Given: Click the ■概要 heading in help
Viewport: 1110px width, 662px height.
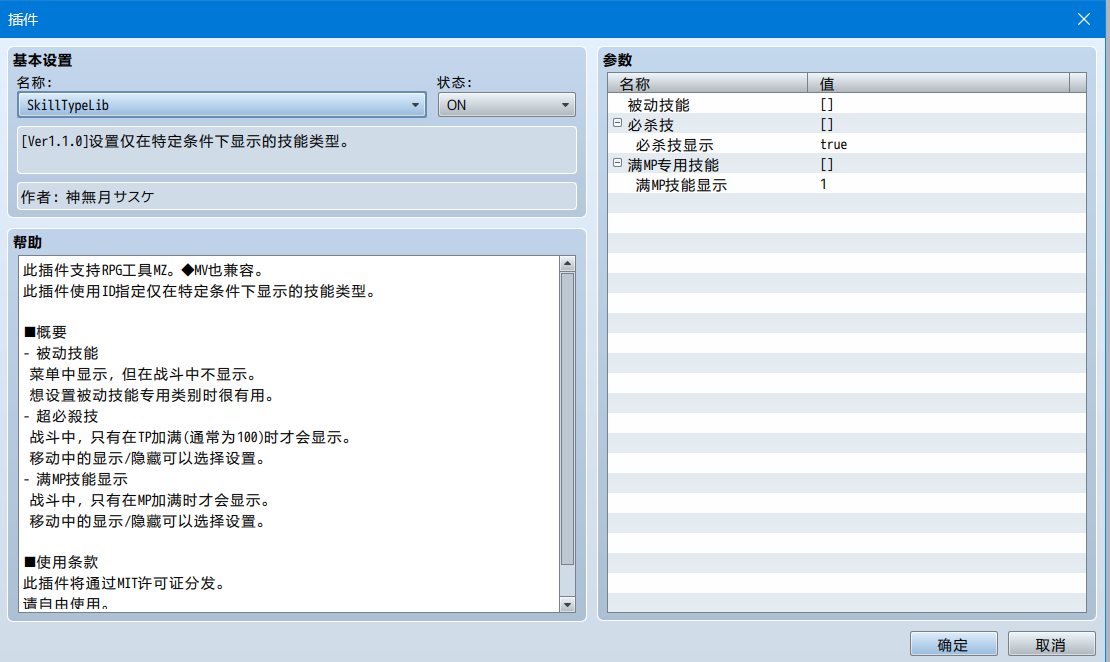Looking at the screenshot, I should pyautogui.click(x=45, y=332).
